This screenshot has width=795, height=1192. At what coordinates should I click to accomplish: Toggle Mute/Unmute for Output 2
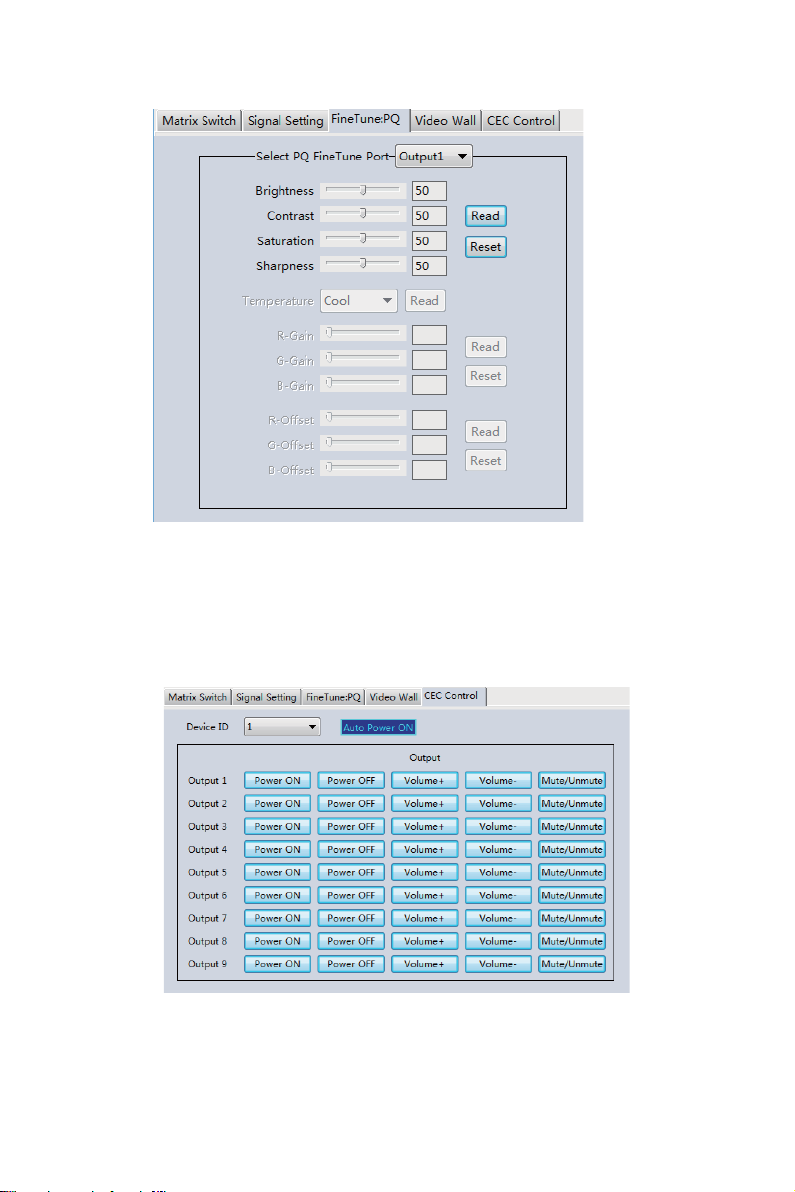point(572,804)
